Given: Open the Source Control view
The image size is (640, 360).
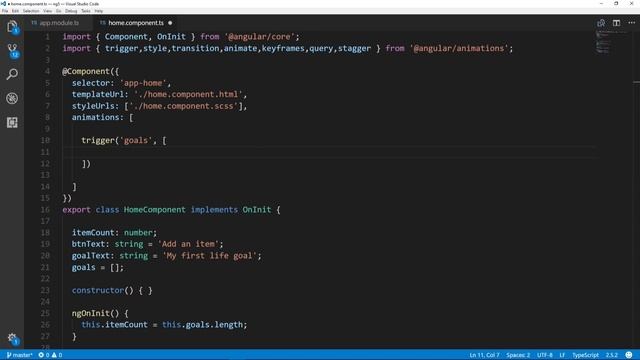Looking at the screenshot, I should pos(12,51).
